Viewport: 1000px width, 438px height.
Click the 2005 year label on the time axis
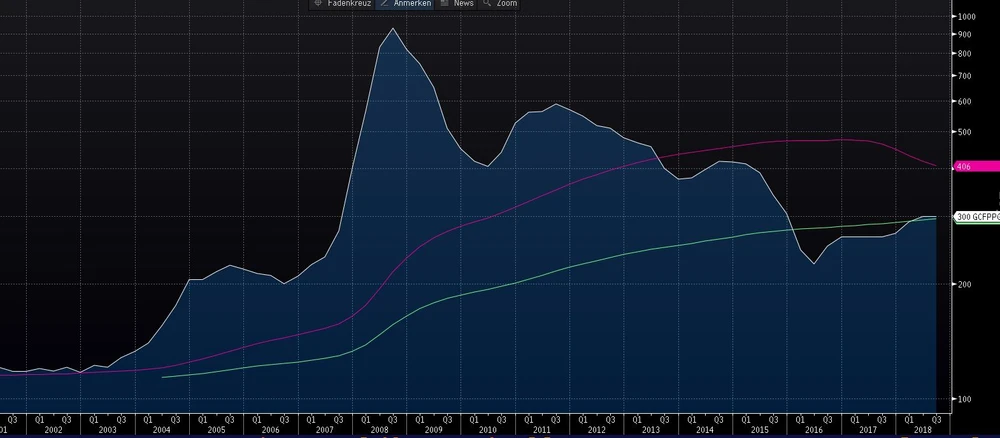click(216, 429)
